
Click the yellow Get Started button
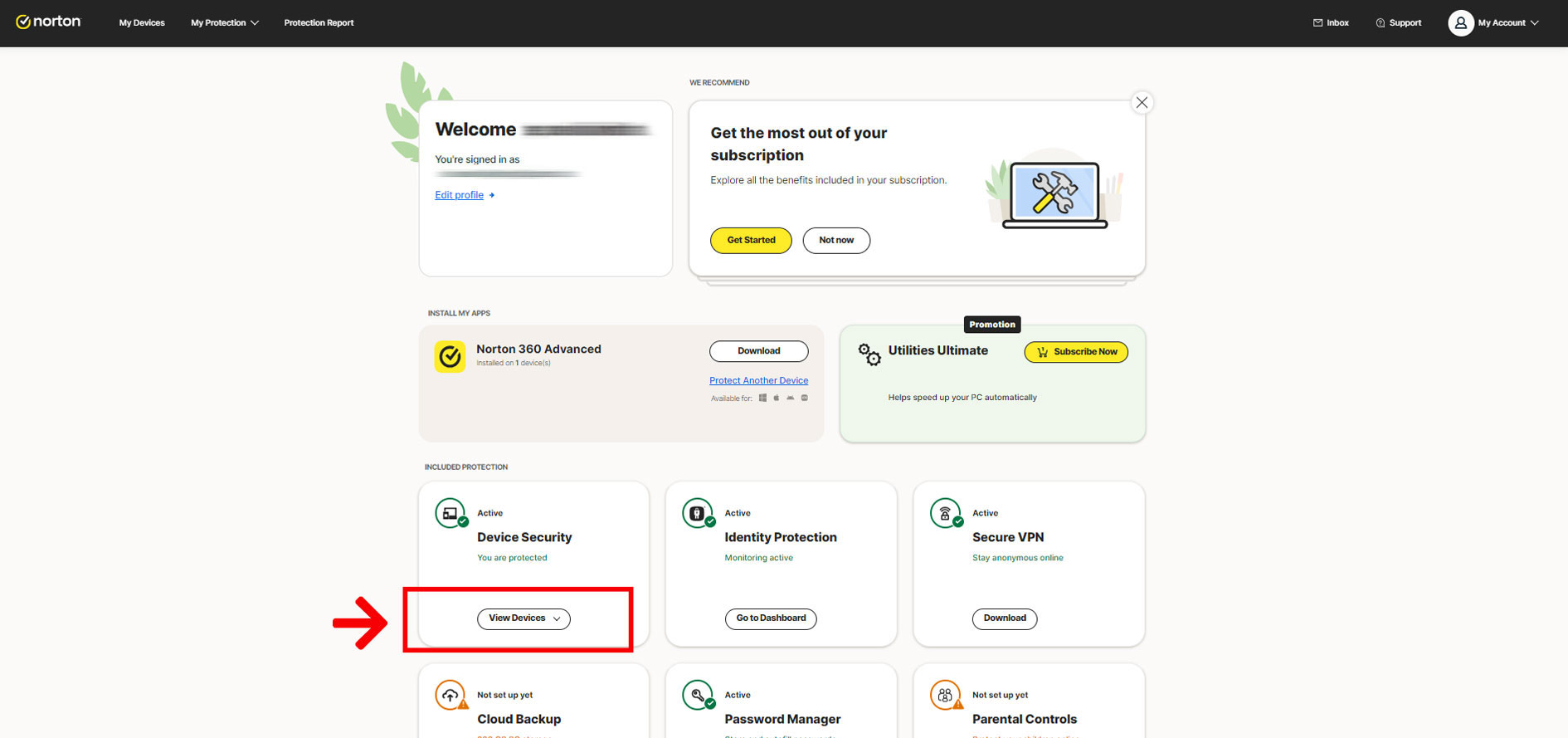[751, 241]
